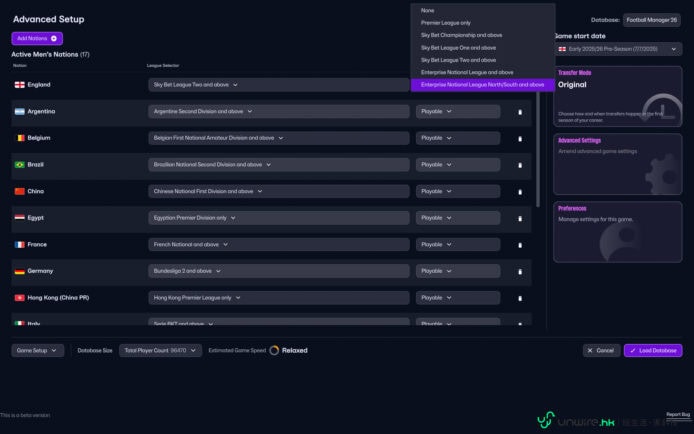Click the Brazil flag icon
694x434 pixels.
[19, 165]
